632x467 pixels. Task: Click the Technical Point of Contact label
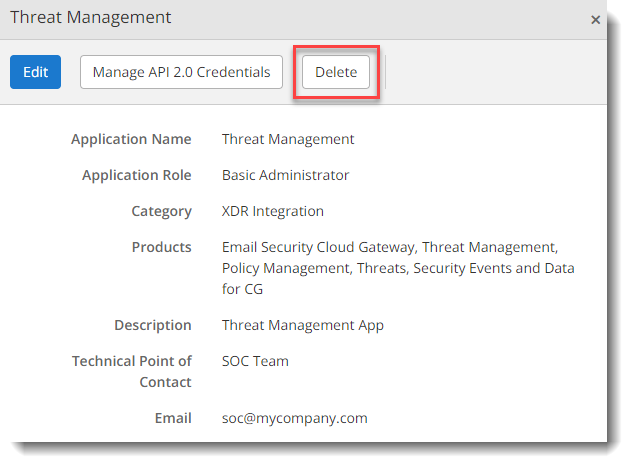coord(131,371)
